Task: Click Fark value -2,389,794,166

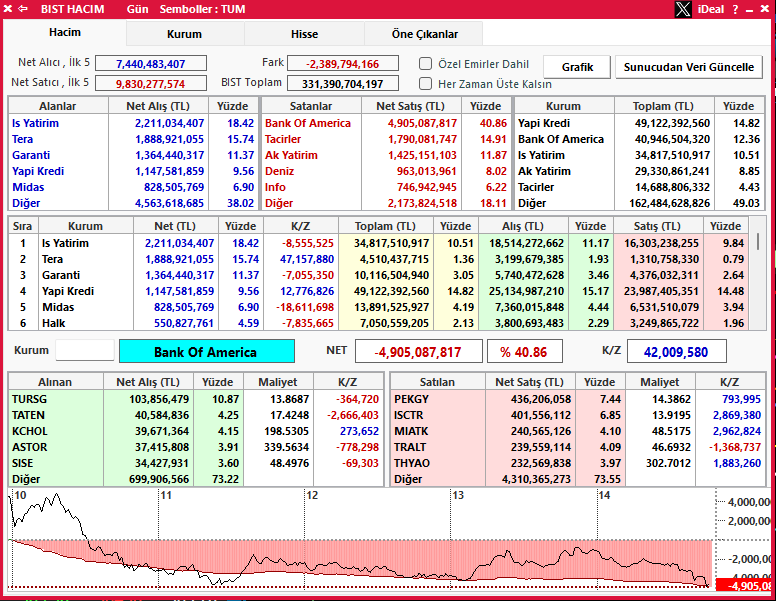Action: [343, 64]
